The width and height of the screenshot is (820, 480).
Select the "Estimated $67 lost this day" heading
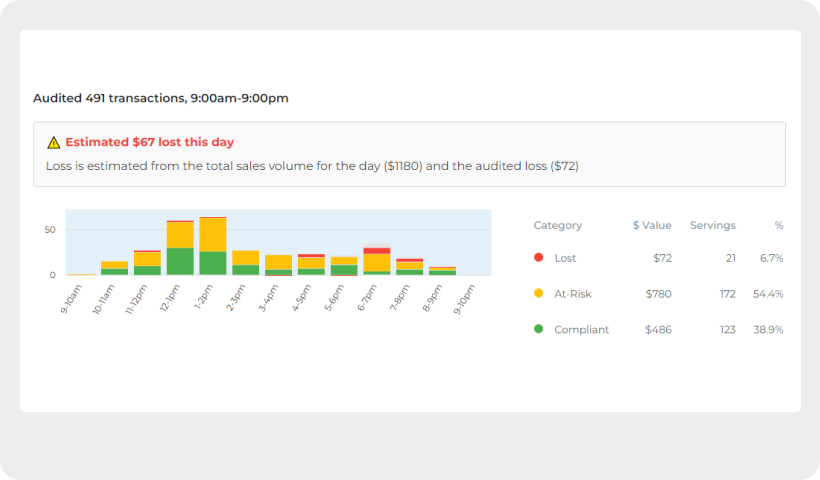coord(150,142)
